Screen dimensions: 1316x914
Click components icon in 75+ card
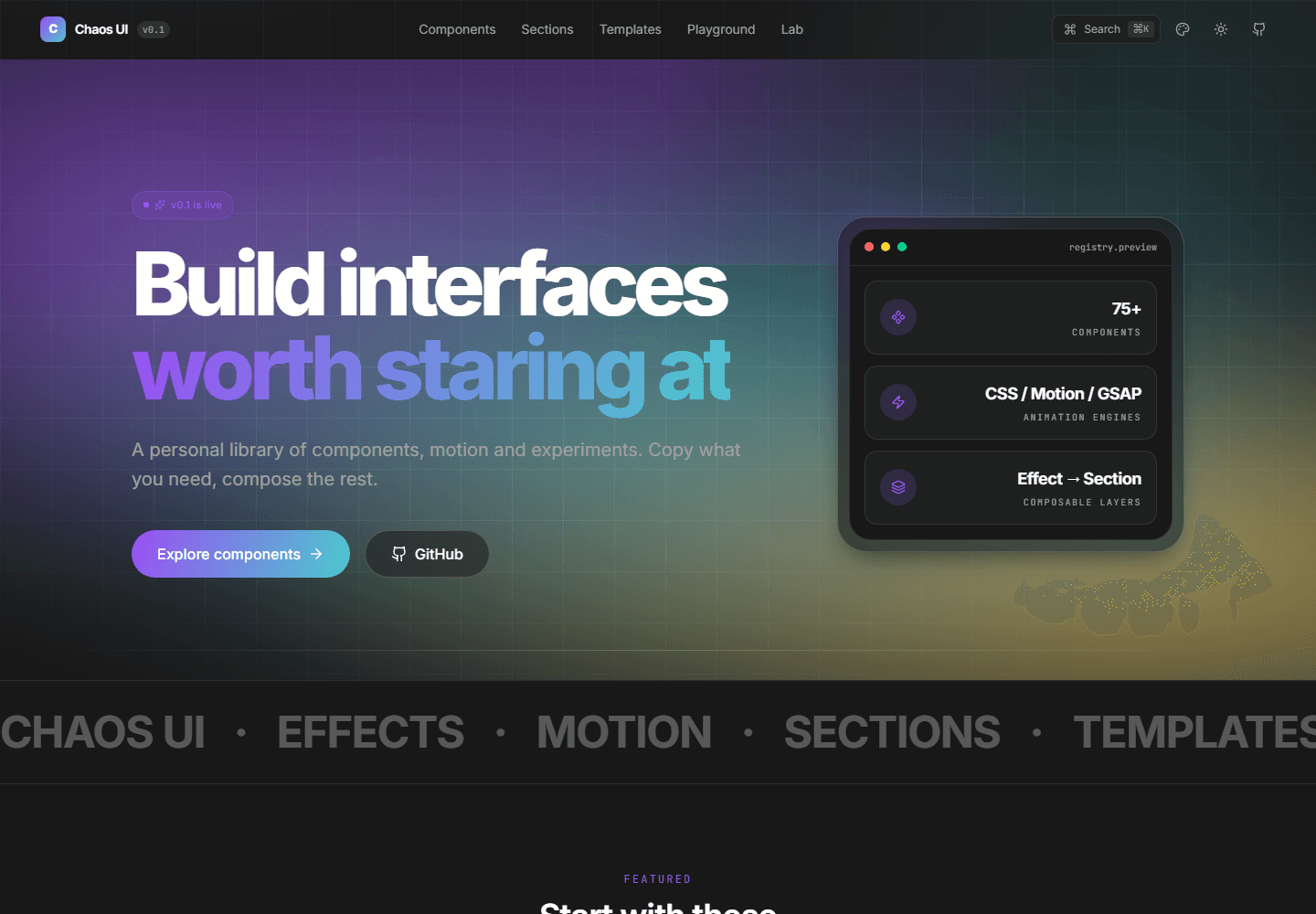898,317
